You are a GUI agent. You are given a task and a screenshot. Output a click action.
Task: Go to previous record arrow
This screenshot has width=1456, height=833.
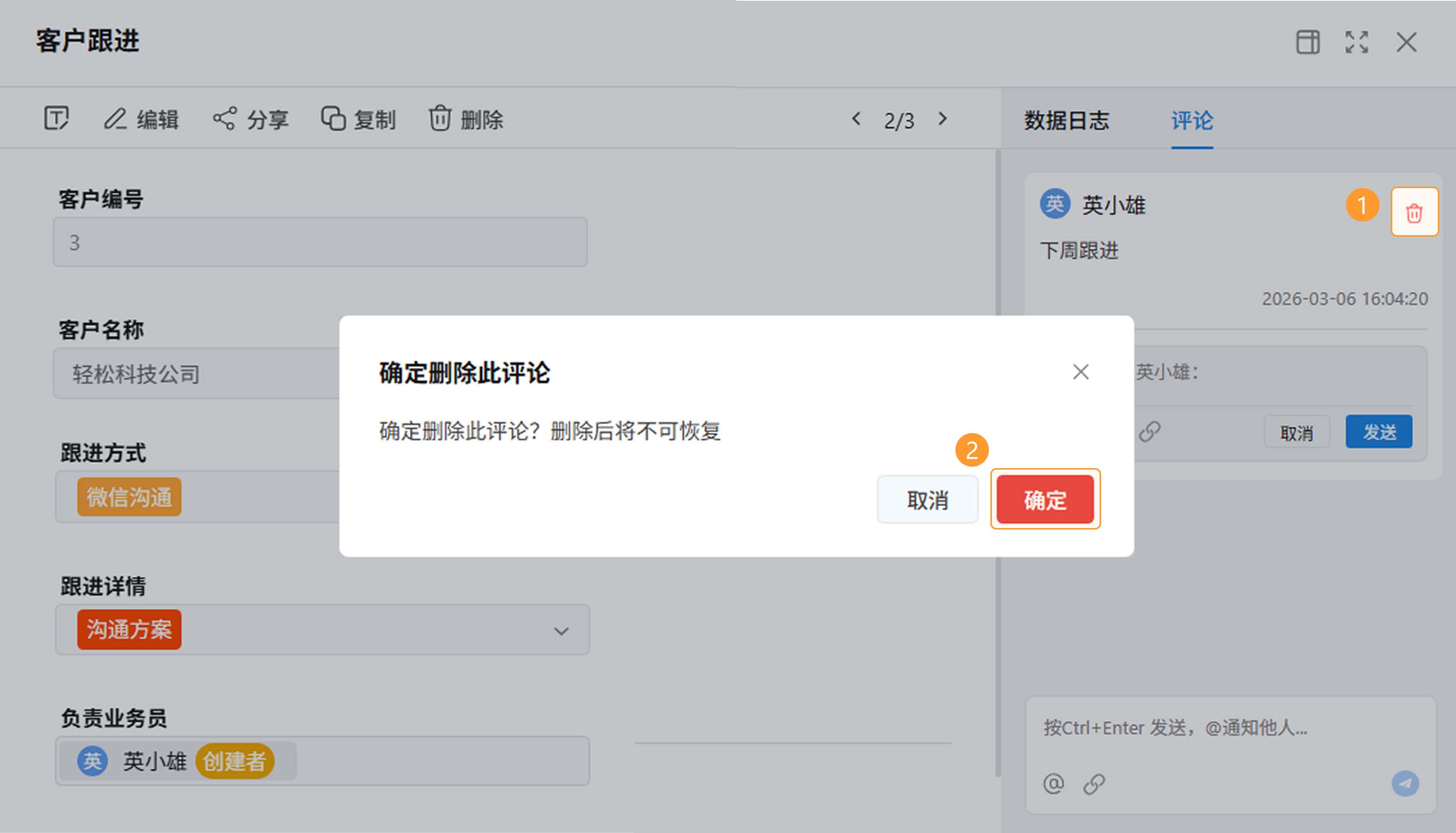pyautogui.click(x=856, y=119)
